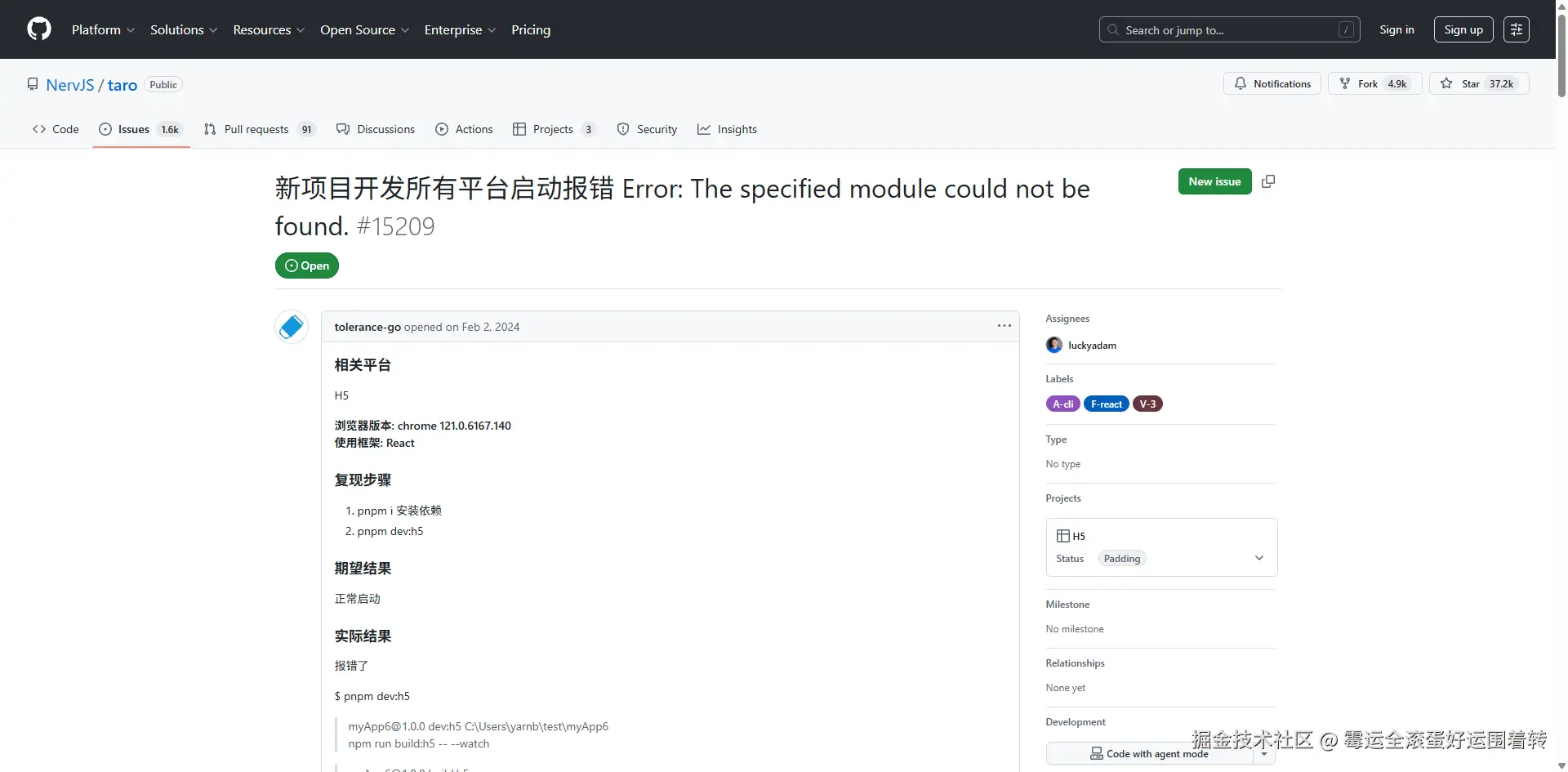This screenshot has height=772, width=1568.
Task: Switch to the Insights tab
Action: (727, 129)
